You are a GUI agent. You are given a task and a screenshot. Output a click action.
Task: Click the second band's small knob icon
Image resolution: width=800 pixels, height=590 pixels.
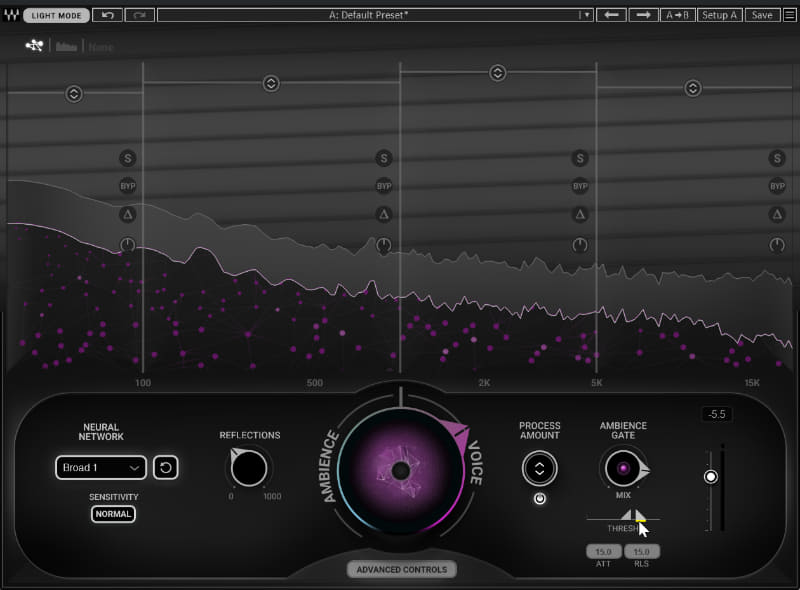coord(384,245)
